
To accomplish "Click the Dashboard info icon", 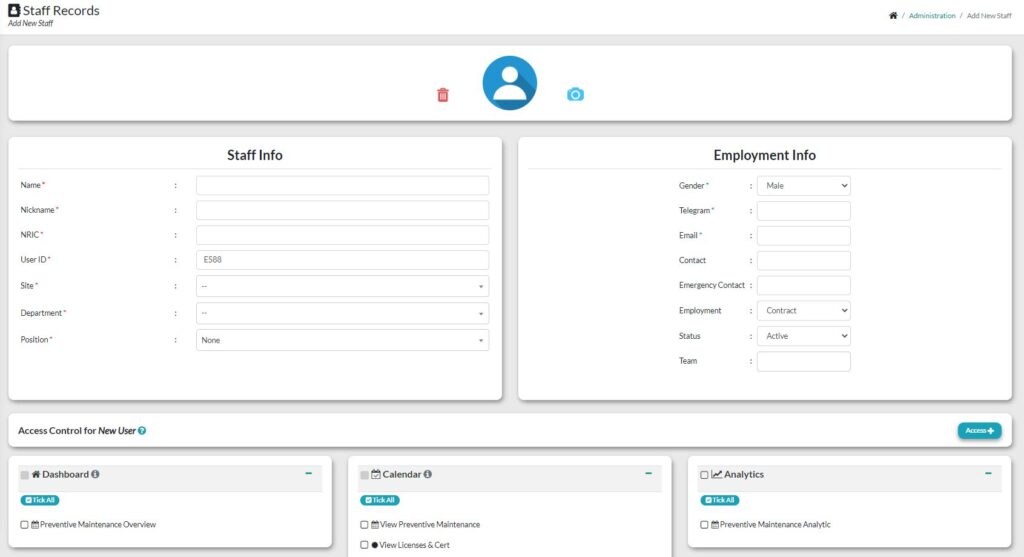I will (x=95, y=475).
